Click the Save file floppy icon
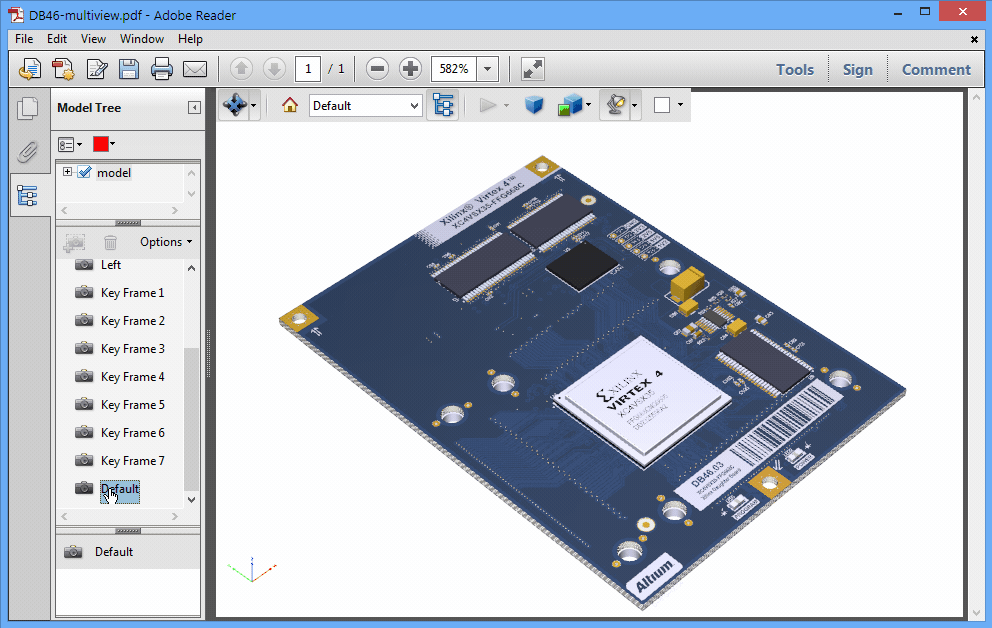This screenshot has height=628, width=992. (x=129, y=69)
